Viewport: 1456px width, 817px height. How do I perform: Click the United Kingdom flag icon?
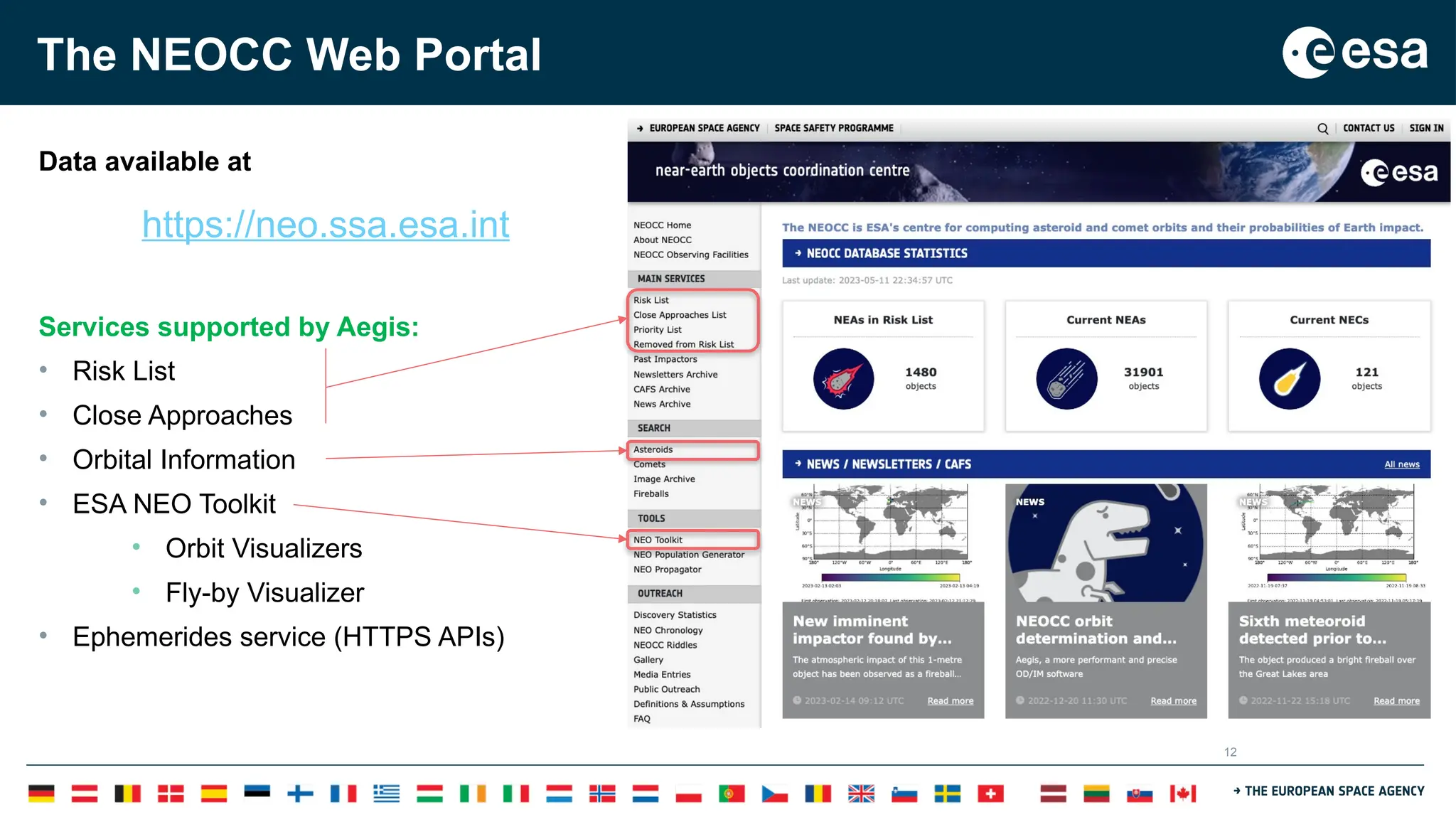click(861, 794)
